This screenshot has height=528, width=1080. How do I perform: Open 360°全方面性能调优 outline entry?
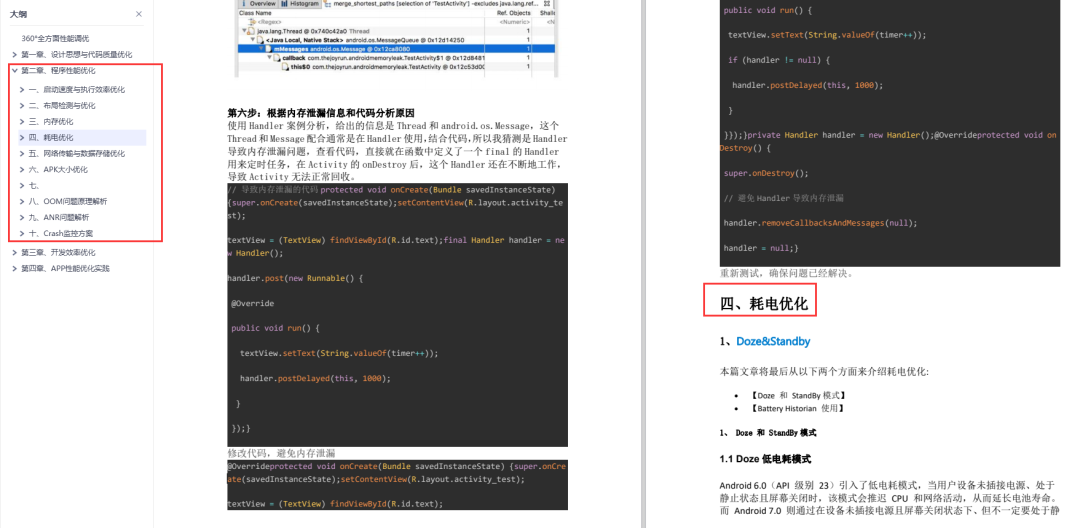(55, 39)
